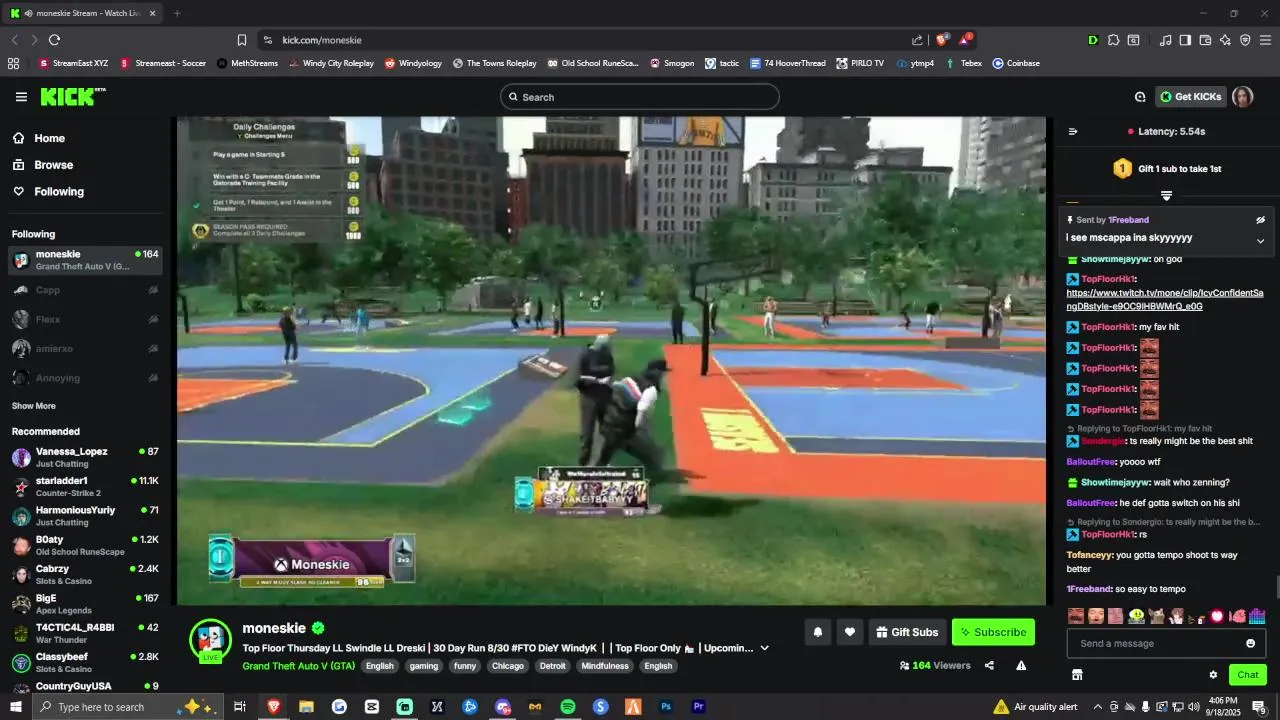1280x720 pixels.
Task: Click the moneskie channel avatar
Action: pyautogui.click(x=210, y=640)
